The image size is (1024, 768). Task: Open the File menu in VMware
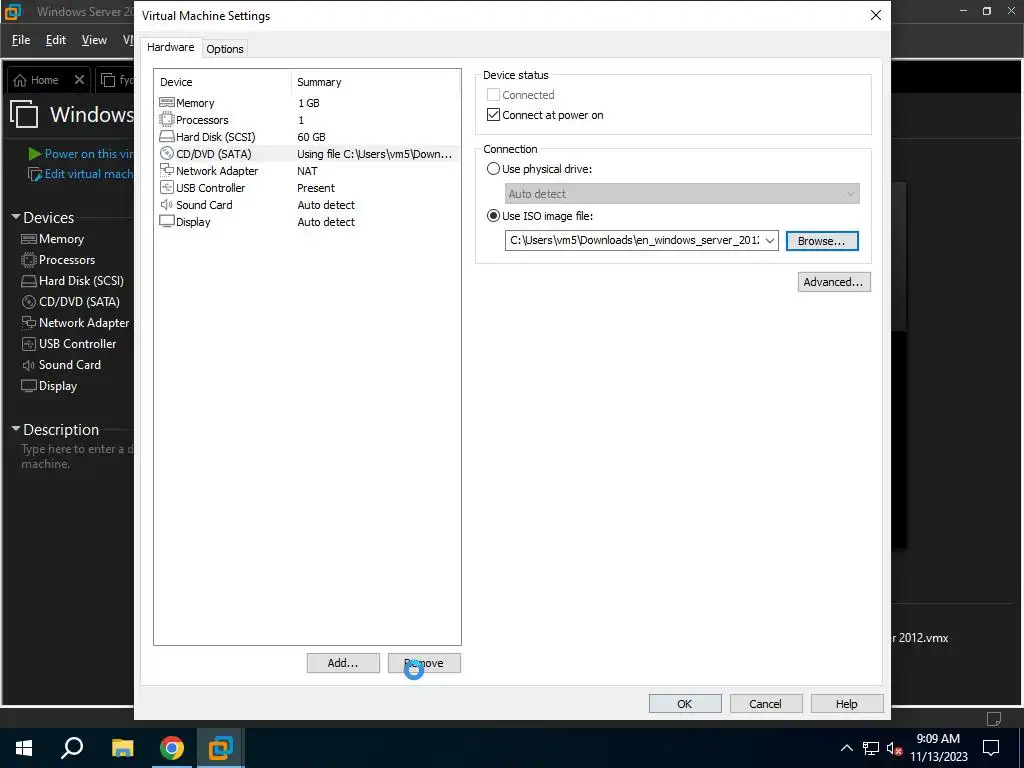tap(21, 40)
